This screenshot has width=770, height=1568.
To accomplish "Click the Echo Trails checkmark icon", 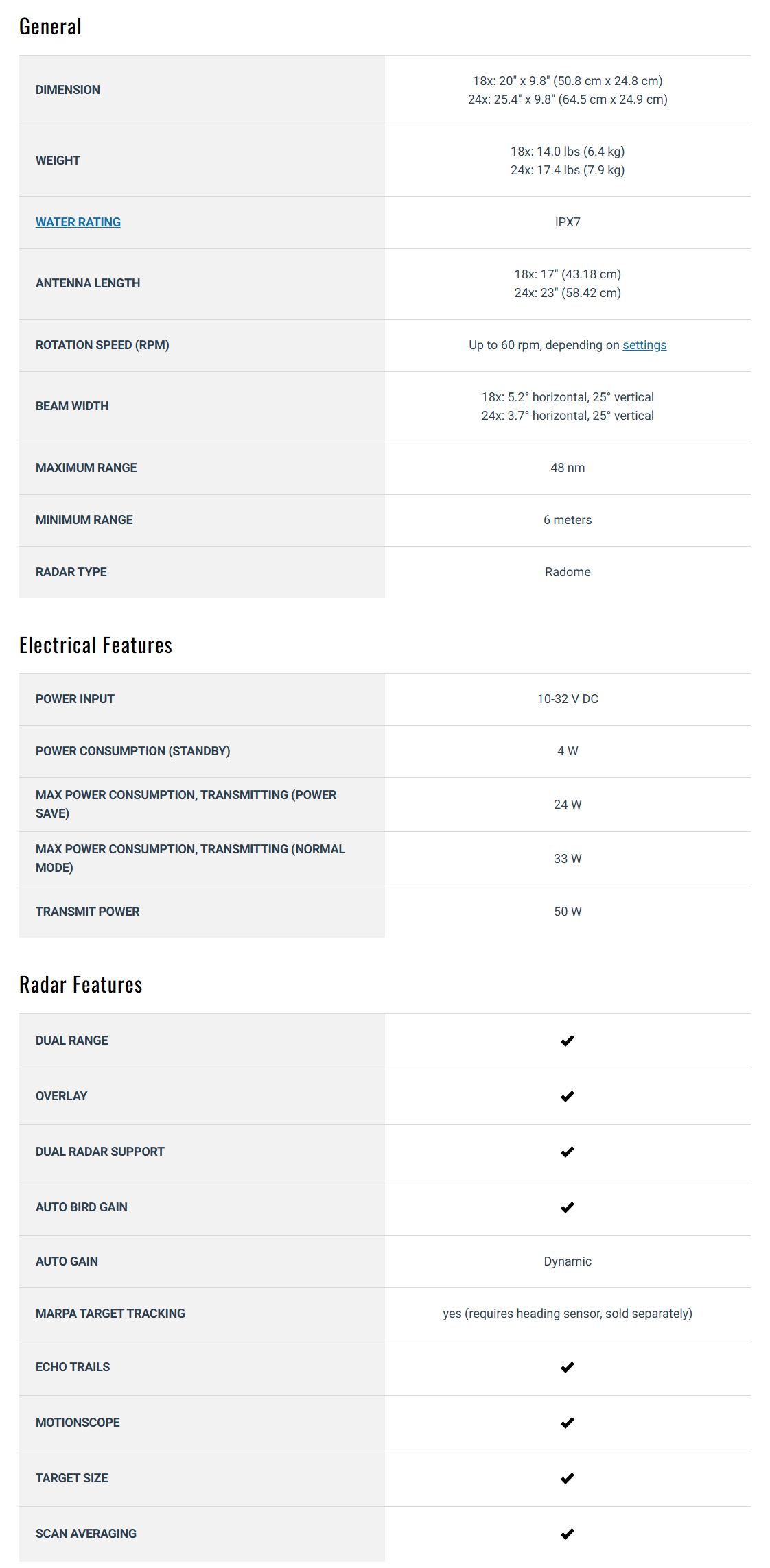I will [x=567, y=1367].
